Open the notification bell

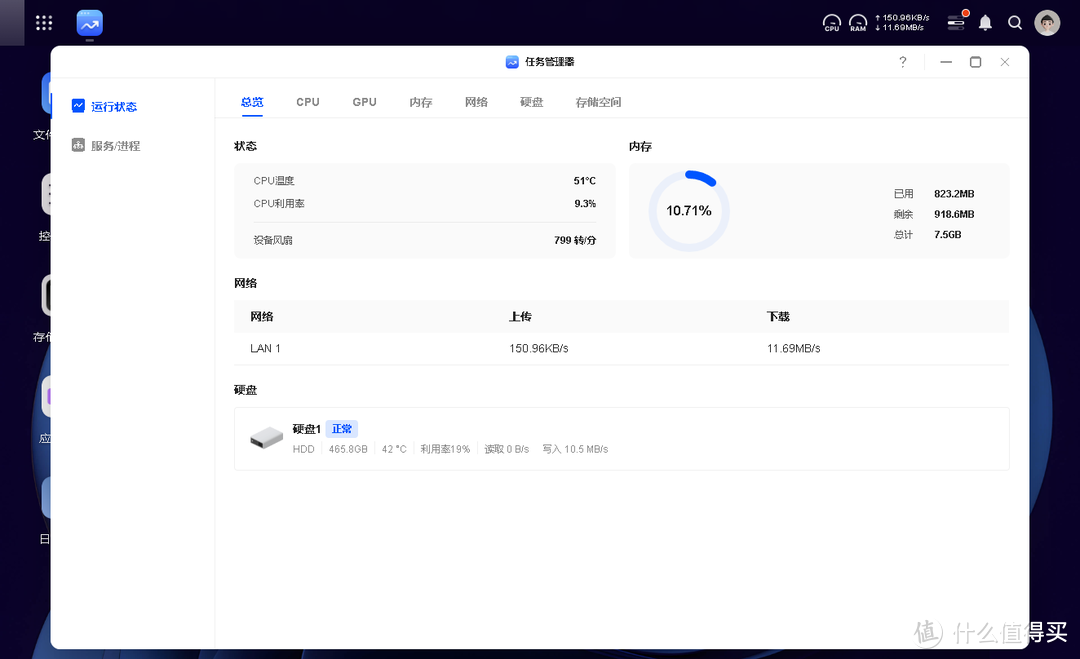(985, 22)
